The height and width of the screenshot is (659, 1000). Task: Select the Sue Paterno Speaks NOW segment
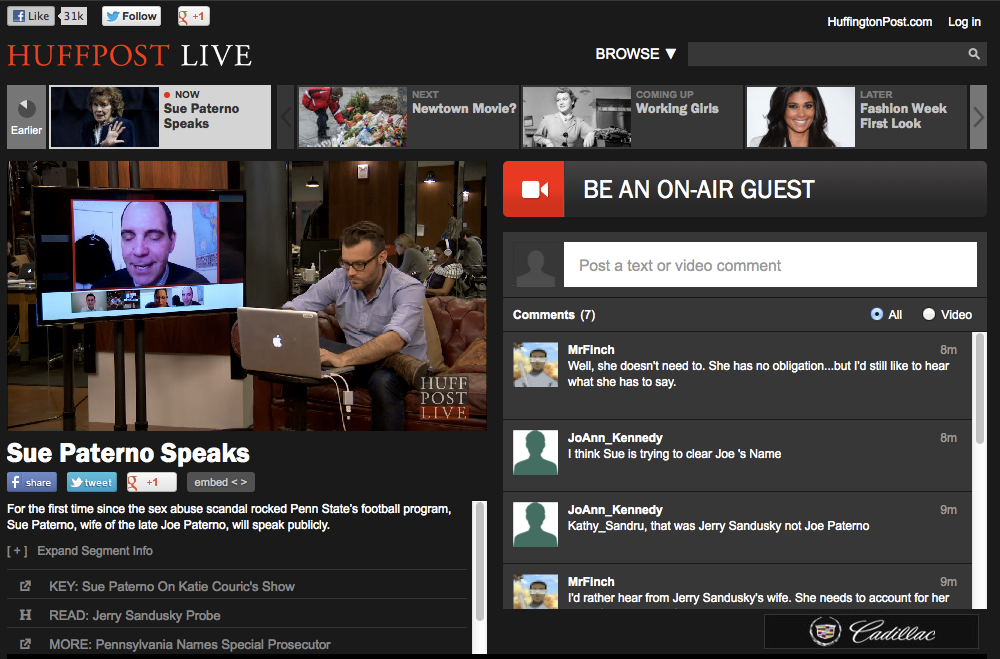160,117
